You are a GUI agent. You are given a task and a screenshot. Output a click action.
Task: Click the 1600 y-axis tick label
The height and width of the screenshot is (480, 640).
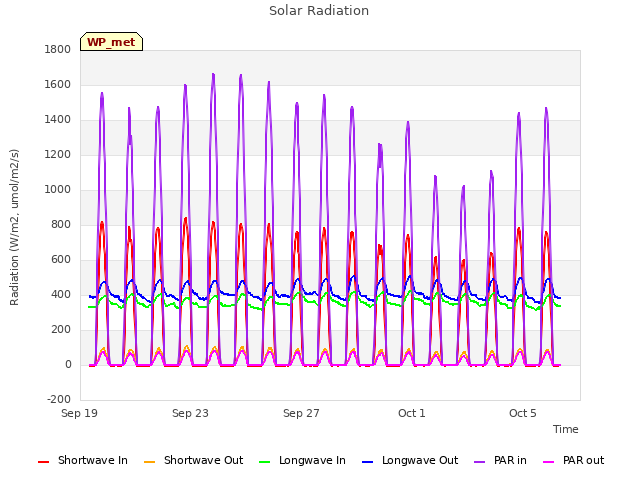[58, 84]
